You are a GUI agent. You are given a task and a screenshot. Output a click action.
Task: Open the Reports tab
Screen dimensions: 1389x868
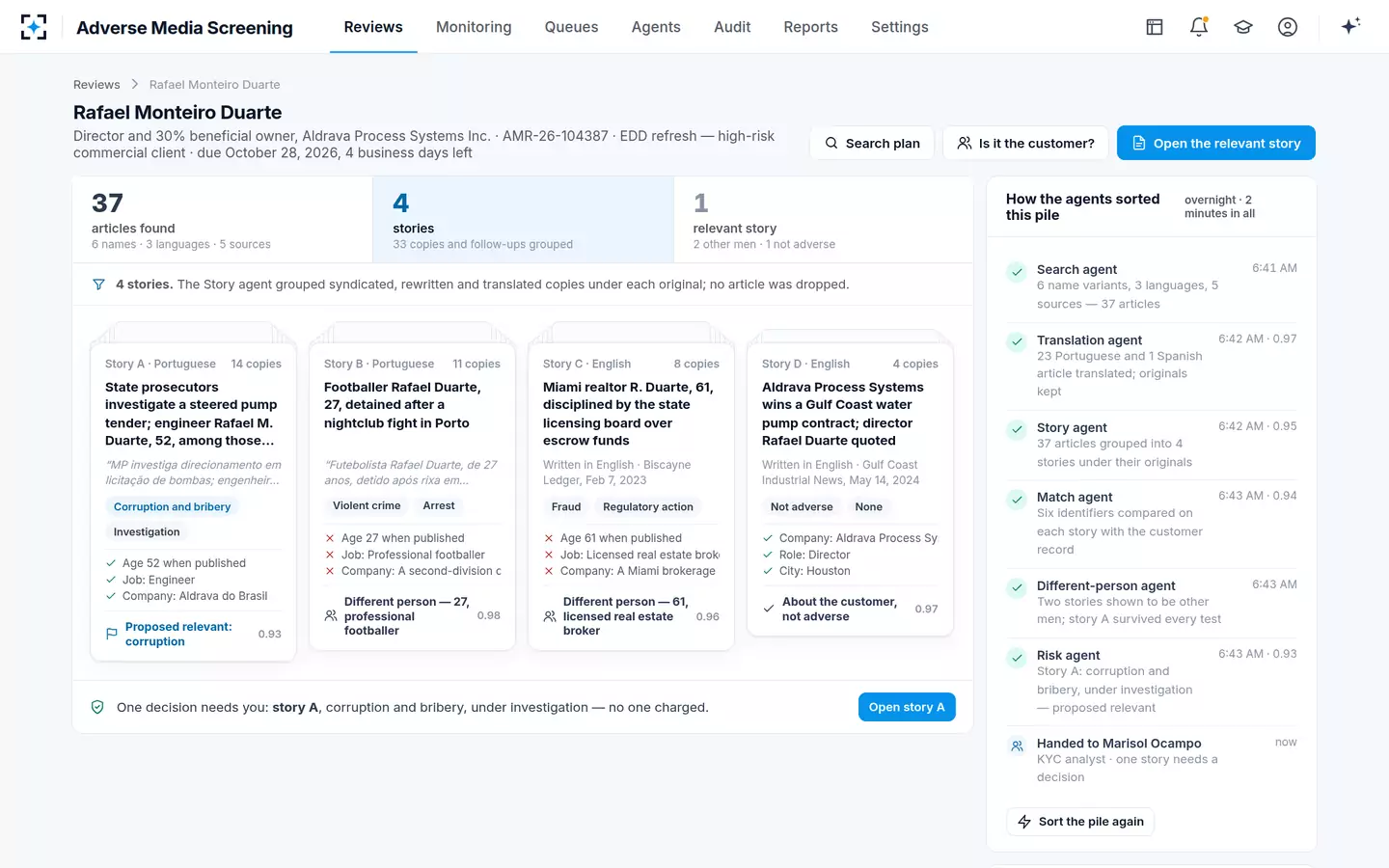[x=810, y=27]
